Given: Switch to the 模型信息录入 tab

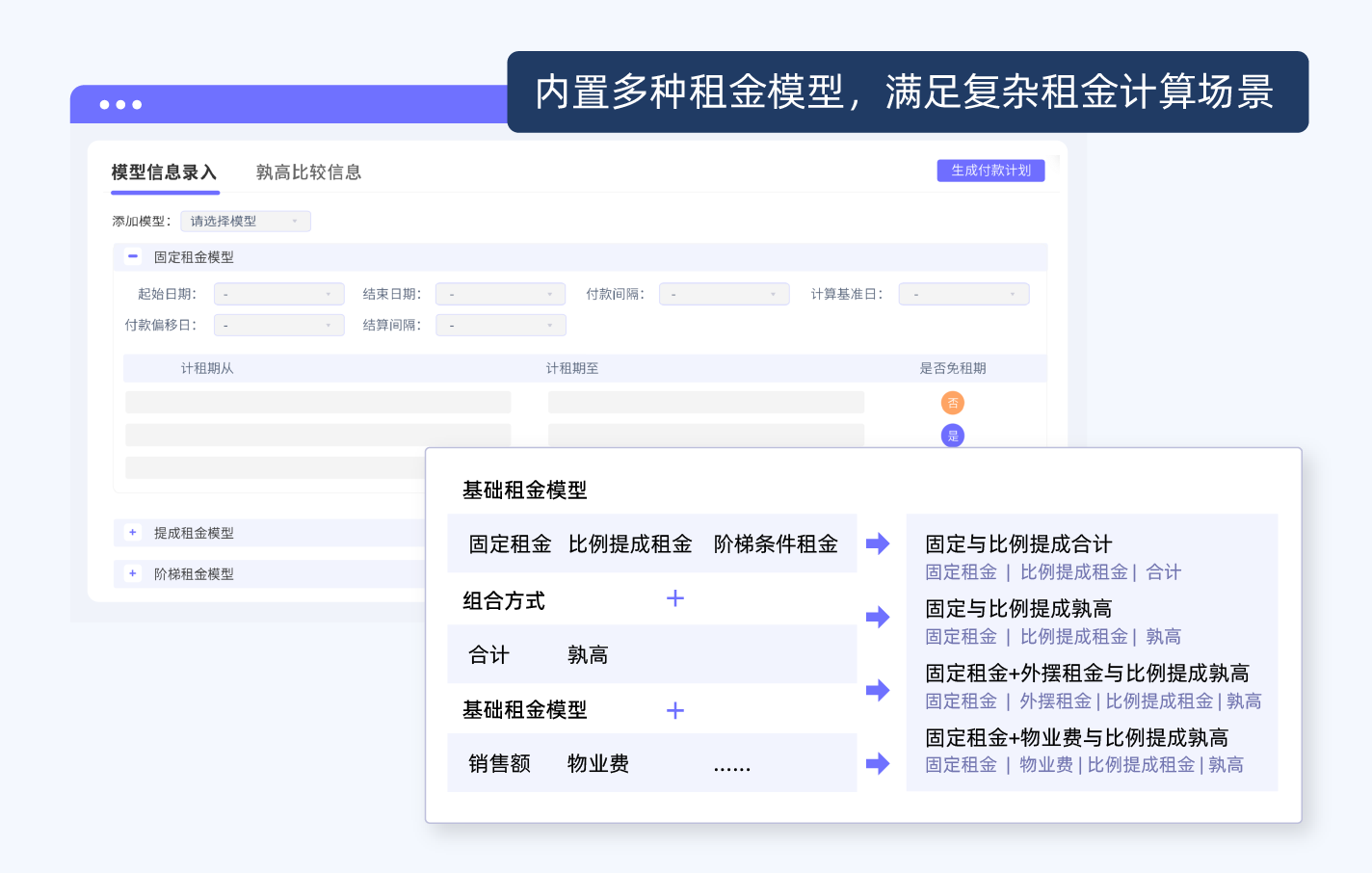Looking at the screenshot, I should pyautogui.click(x=164, y=172).
